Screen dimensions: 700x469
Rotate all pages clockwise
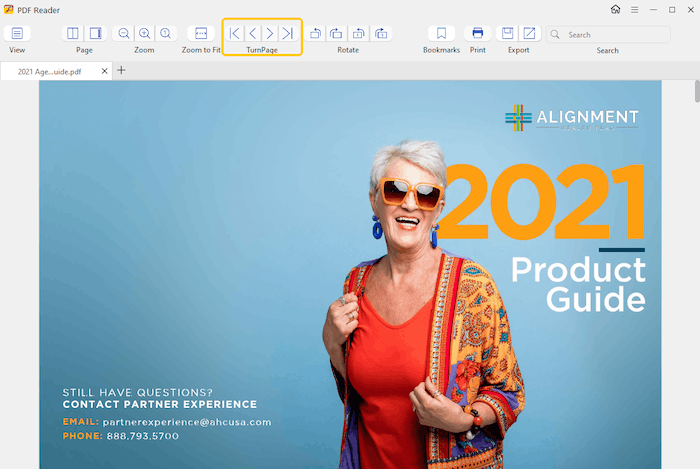(x=336, y=33)
